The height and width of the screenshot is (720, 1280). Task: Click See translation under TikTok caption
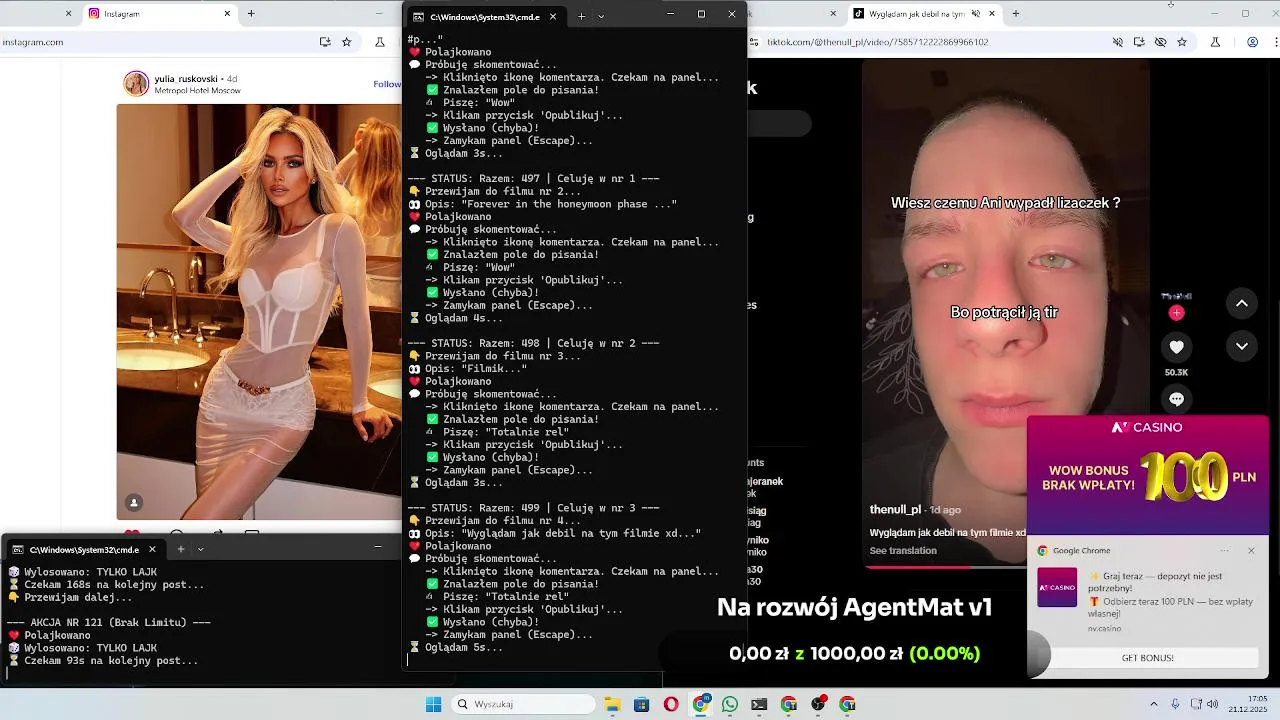[903, 551]
